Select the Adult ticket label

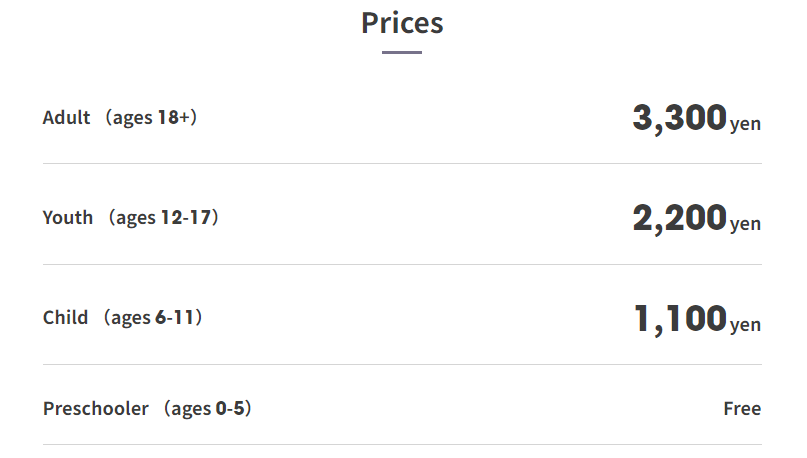[x=66, y=117]
